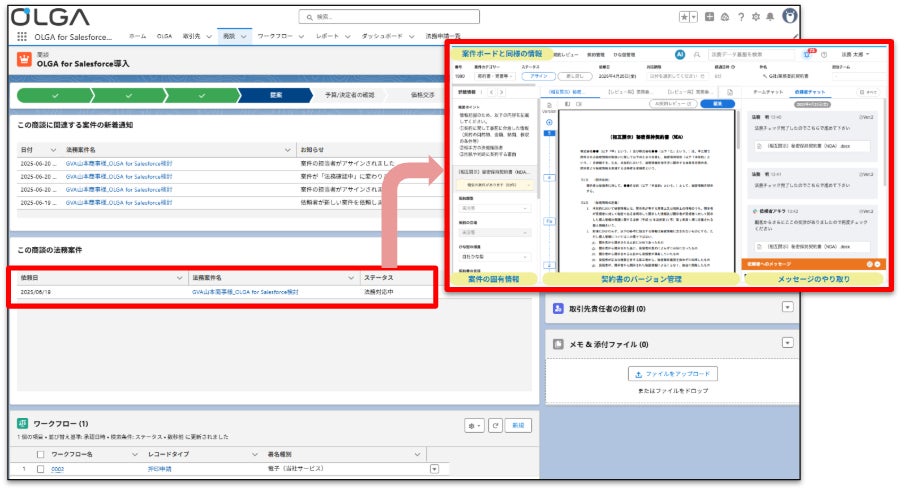Open the user avatar profile menu
This screenshot has width=904, height=490.
point(790,16)
